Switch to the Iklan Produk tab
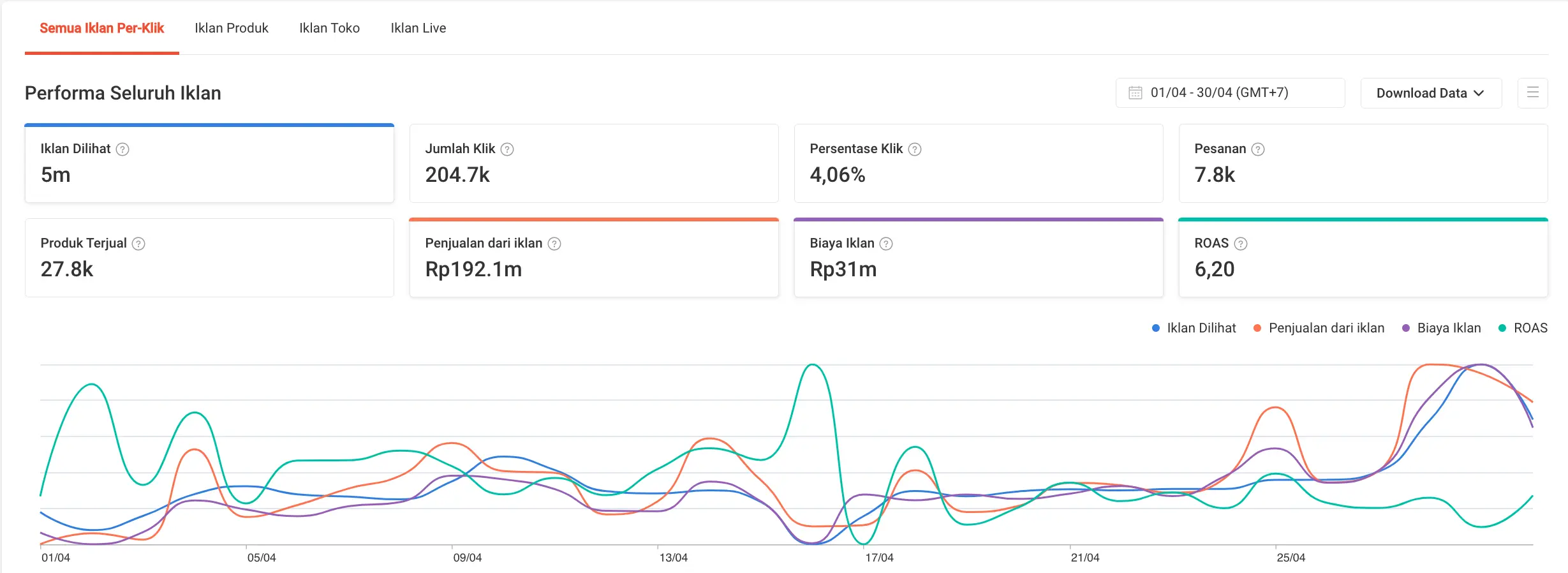This screenshot has height=573, width=1568. click(232, 28)
